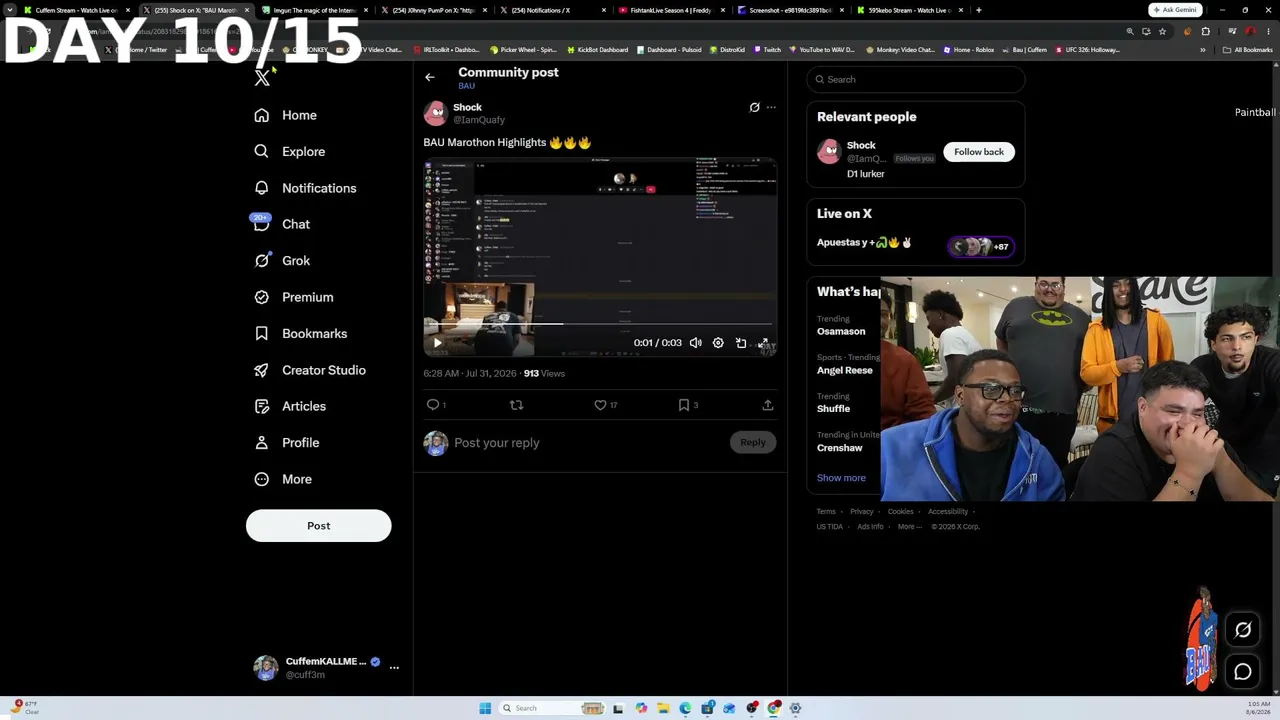The height and width of the screenshot is (720, 1280).
Task: Enter fullscreen on the video player
Action: [x=764, y=343]
